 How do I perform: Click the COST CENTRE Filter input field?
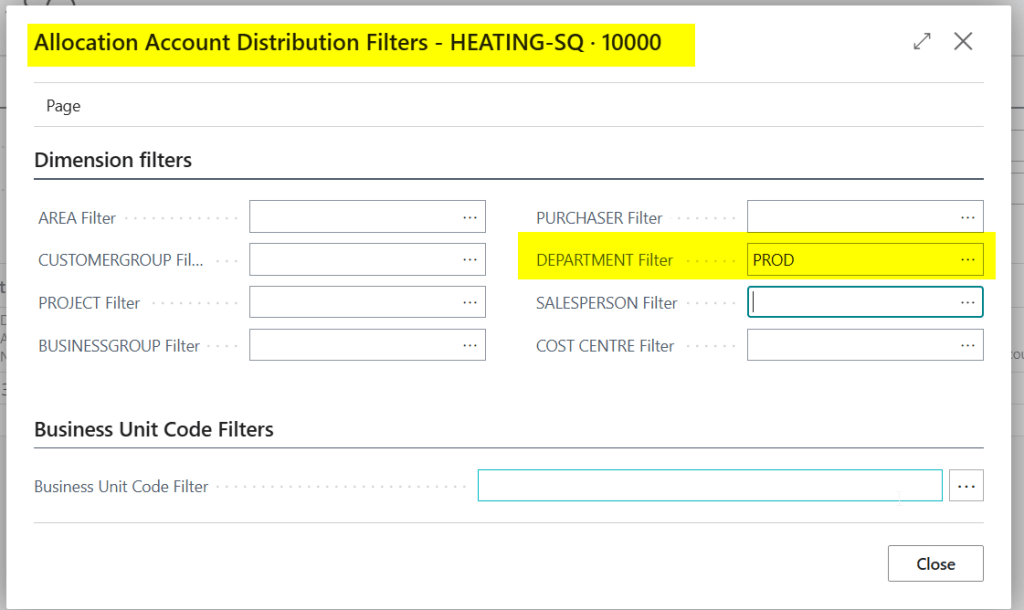[850, 345]
